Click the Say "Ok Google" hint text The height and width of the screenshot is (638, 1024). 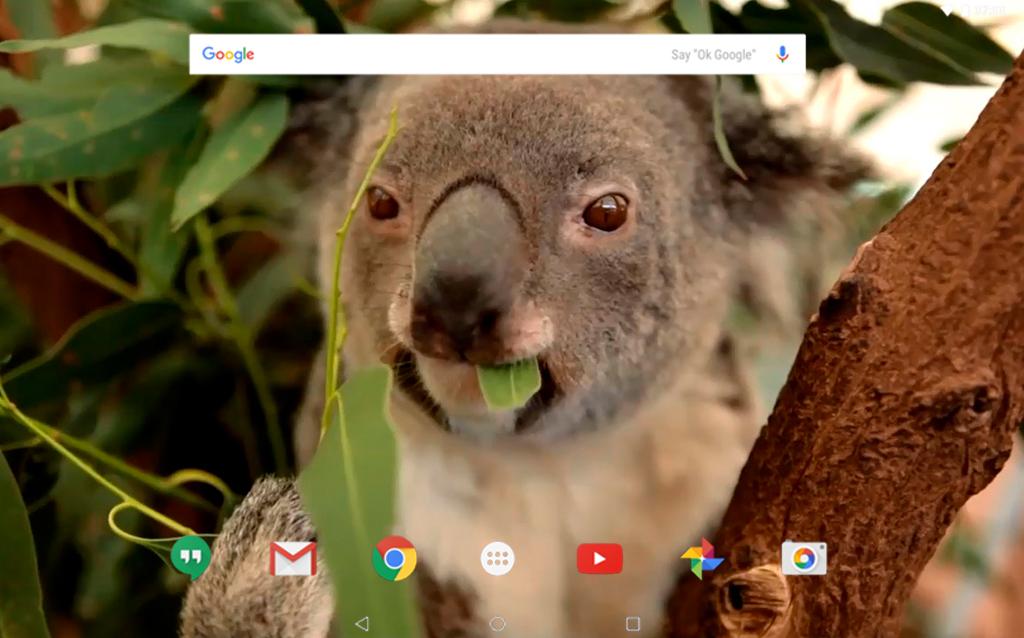[713, 55]
